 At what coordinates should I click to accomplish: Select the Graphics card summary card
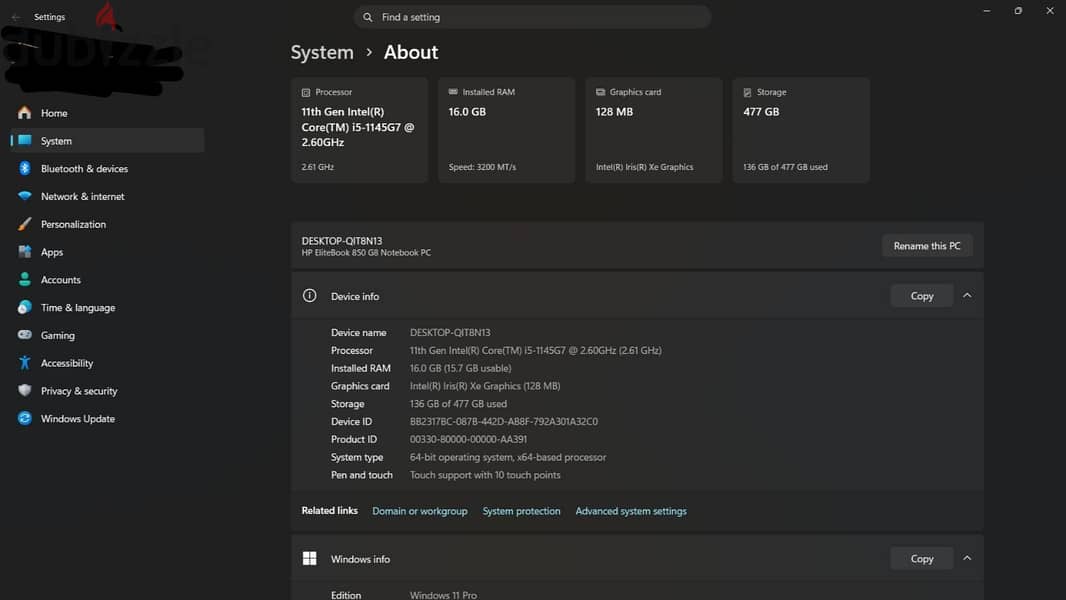click(653, 130)
